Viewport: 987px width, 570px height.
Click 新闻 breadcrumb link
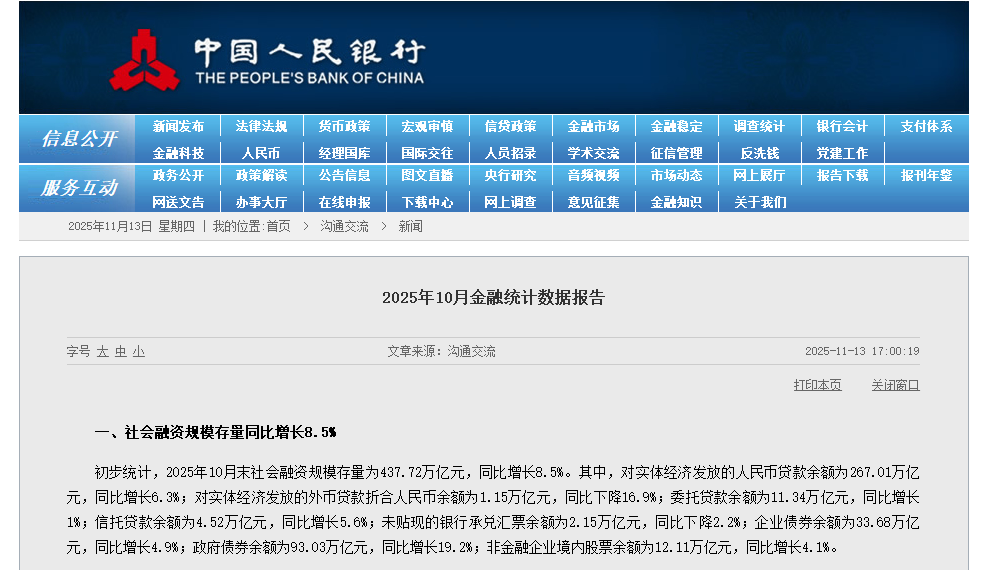(x=410, y=226)
